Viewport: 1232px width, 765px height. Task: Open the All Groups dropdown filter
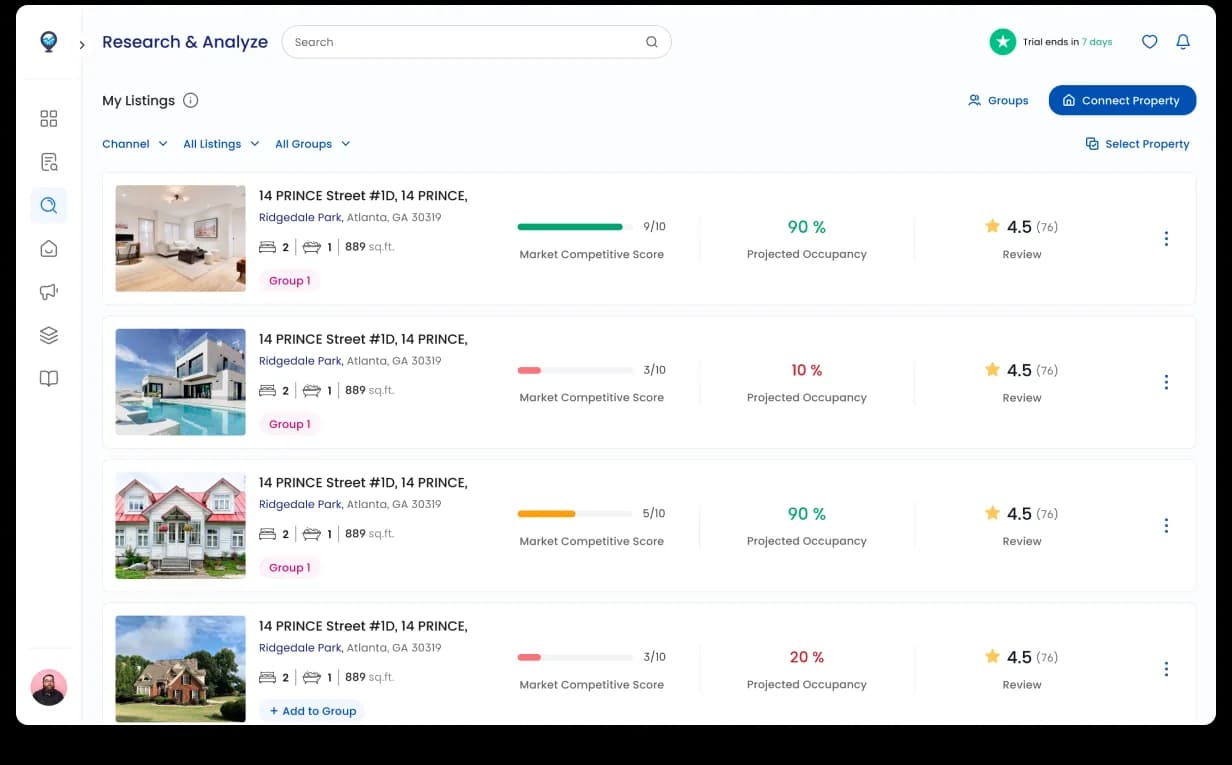pos(313,144)
